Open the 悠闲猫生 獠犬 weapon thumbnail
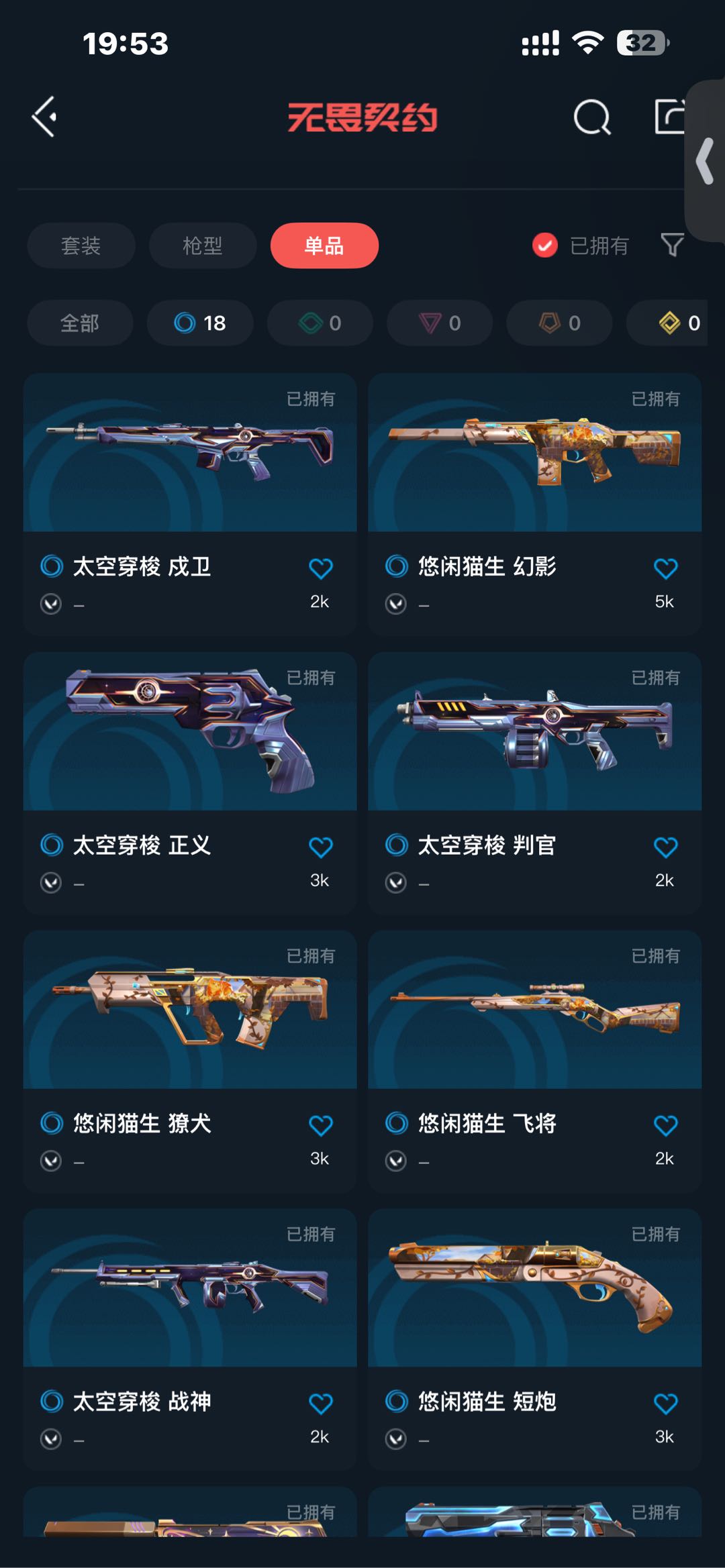Image resolution: width=725 pixels, height=1568 pixels. pyautogui.click(x=190, y=1009)
